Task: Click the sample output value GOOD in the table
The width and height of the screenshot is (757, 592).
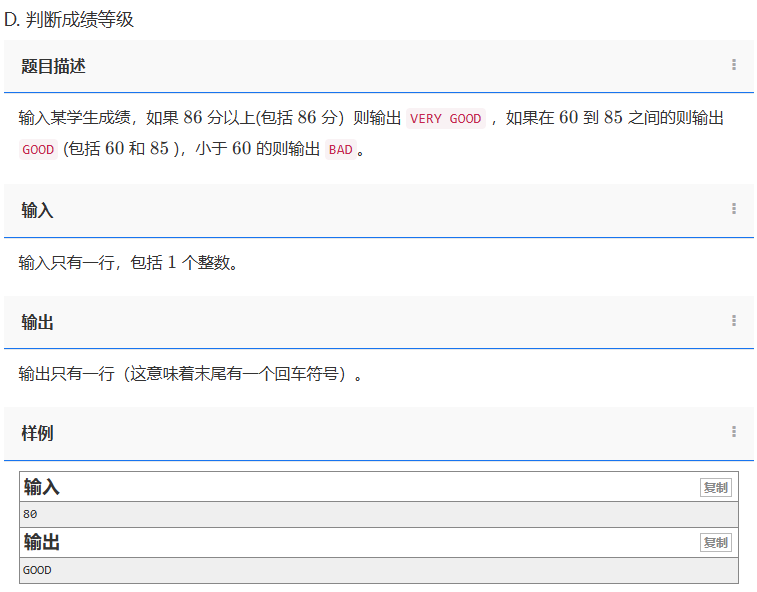Action: pyautogui.click(x=37, y=570)
